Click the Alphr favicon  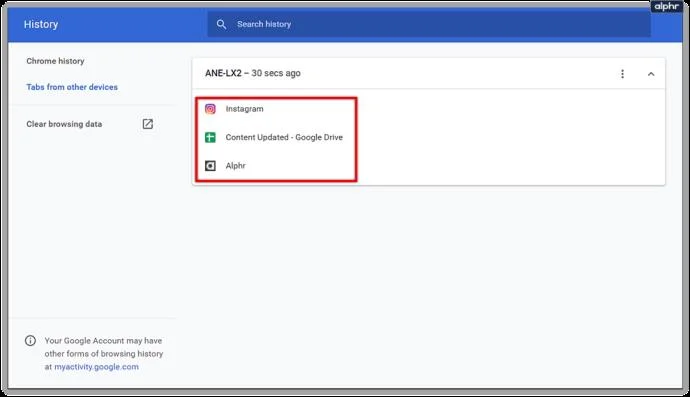click(x=210, y=166)
